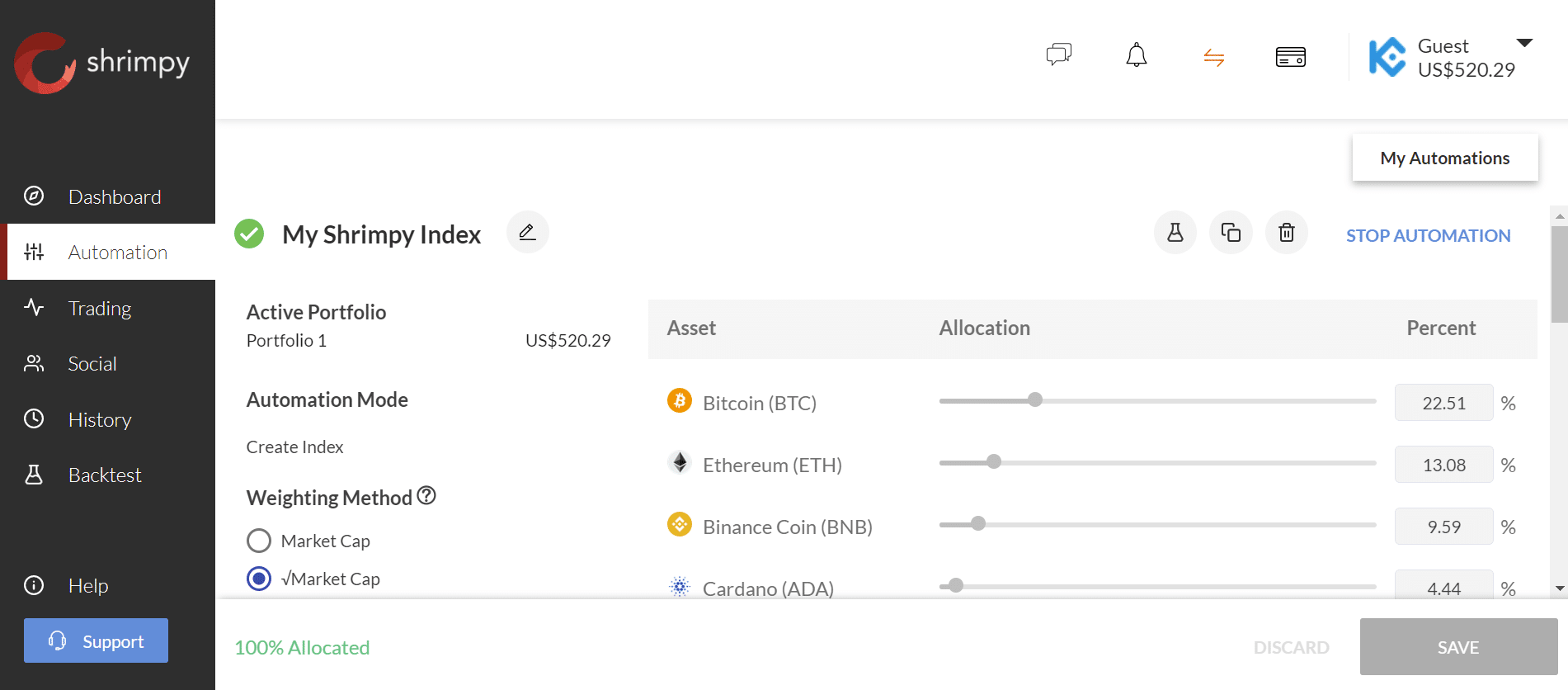Image resolution: width=1568 pixels, height=690 pixels.
Task: Open My Automations
Action: [x=1445, y=158]
